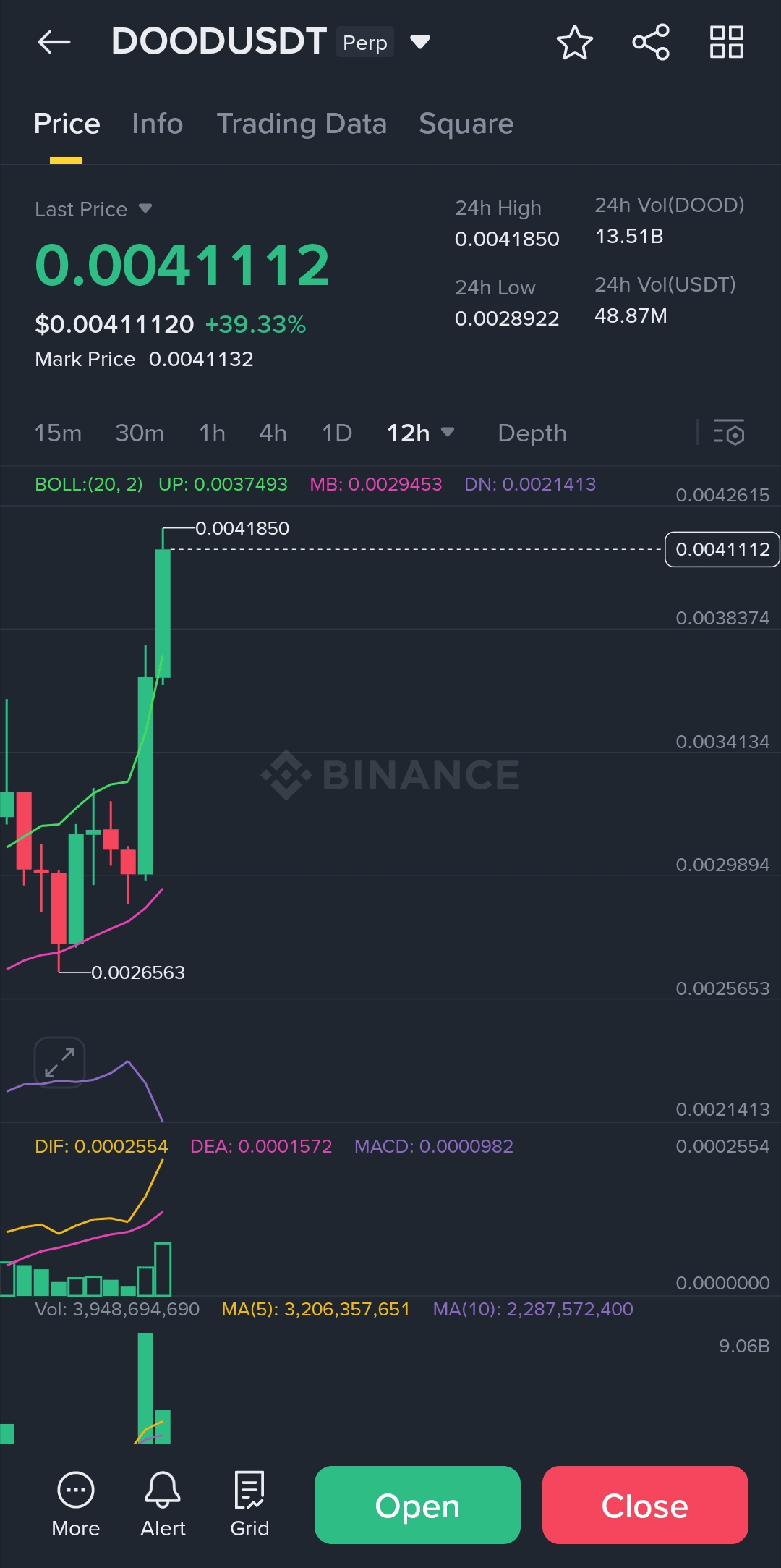Tap the 0.0041850 high marker on chart
Screen dimensions: 781x1568
tap(242, 528)
